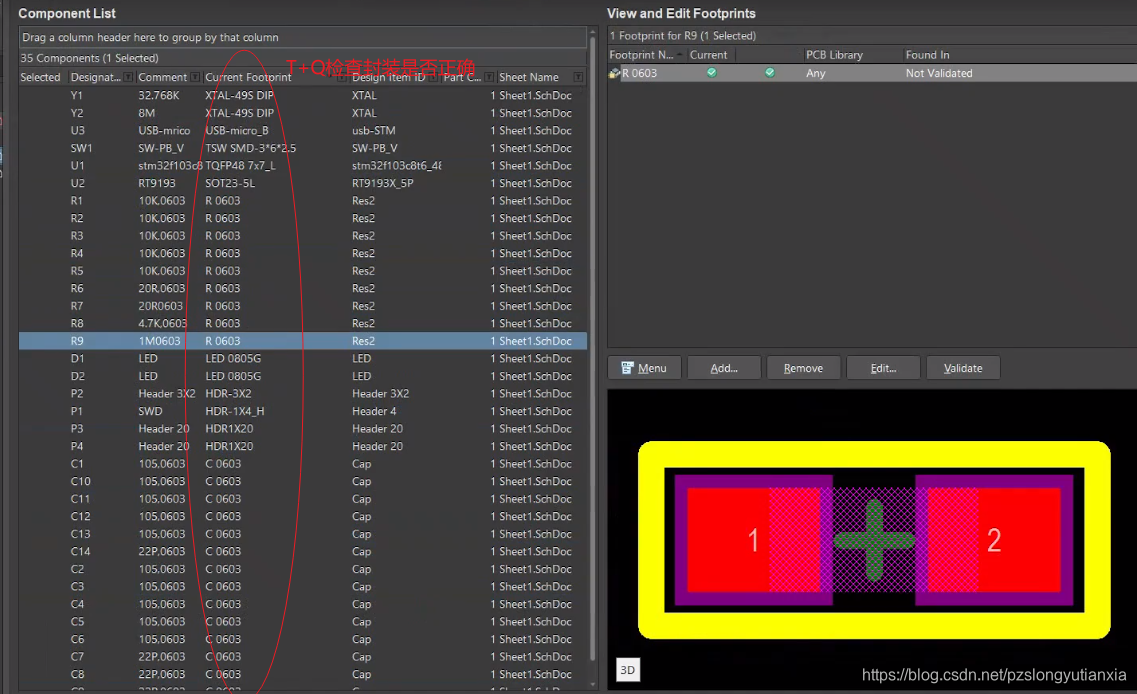This screenshot has height=694, width=1137.
Task: Click the Edit... footprint button
Action: coord(883,368)
